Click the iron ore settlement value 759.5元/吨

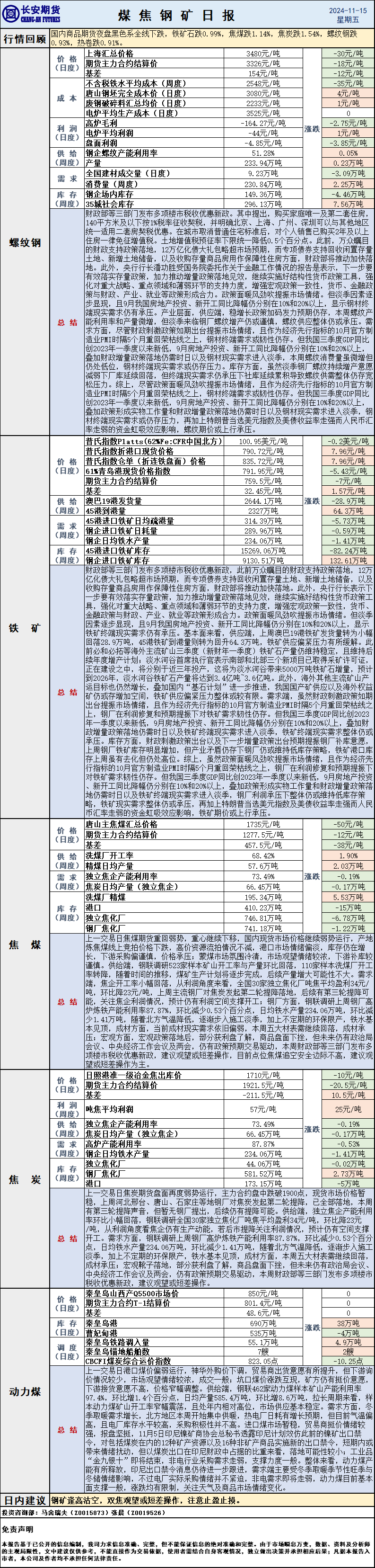[263, 481]
